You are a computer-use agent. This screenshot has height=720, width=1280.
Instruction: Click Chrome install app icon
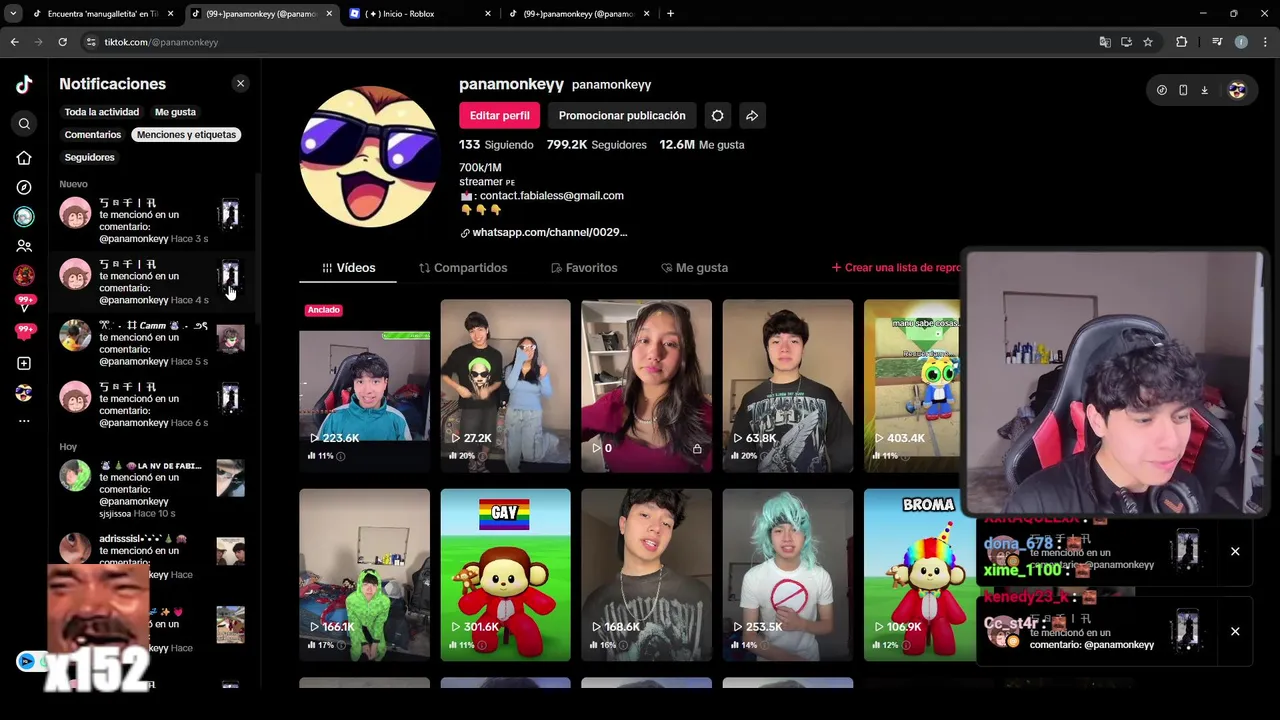coord(1126,42)
